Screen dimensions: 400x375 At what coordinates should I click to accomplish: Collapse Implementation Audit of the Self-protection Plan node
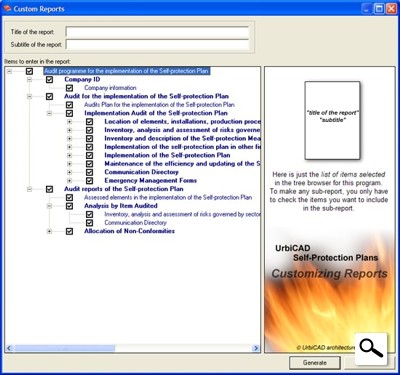click(49, 113)
